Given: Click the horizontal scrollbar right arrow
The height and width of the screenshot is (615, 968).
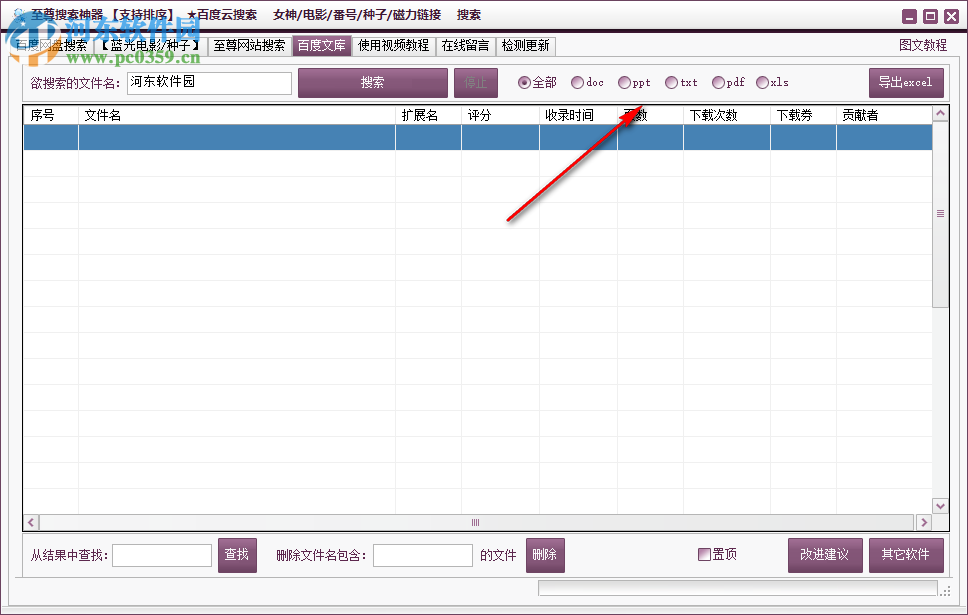Looking at the screenshot, I should pos(924,522).
